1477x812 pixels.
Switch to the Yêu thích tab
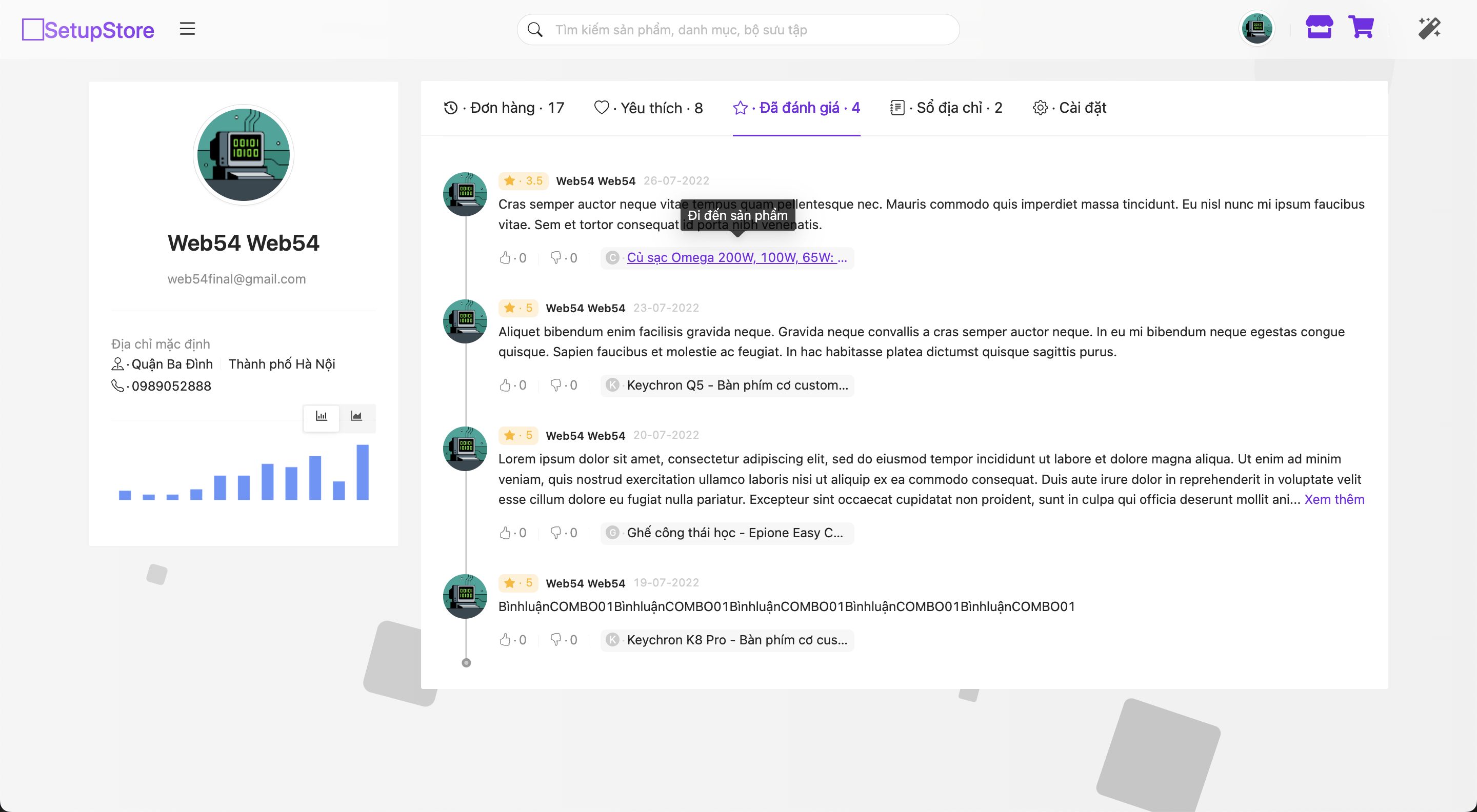pos(648,108)
